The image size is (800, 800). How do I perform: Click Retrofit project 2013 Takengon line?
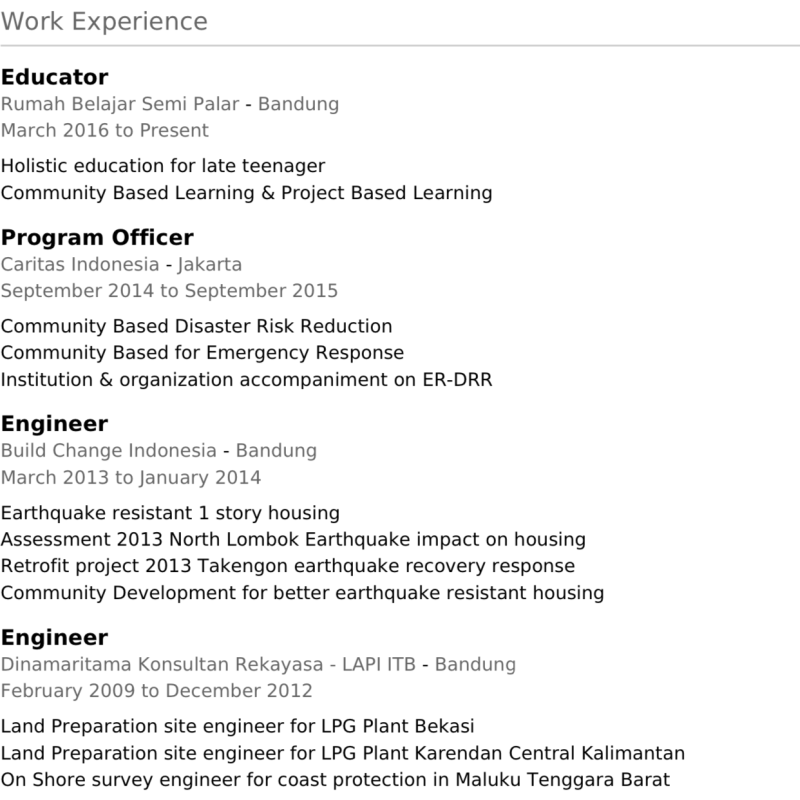[288, 566]
